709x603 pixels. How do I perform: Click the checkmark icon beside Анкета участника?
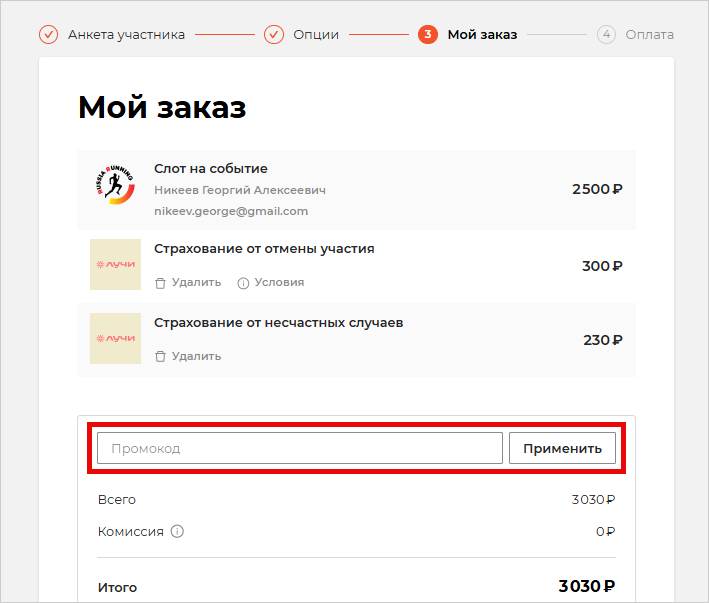(x=48, y=34)
